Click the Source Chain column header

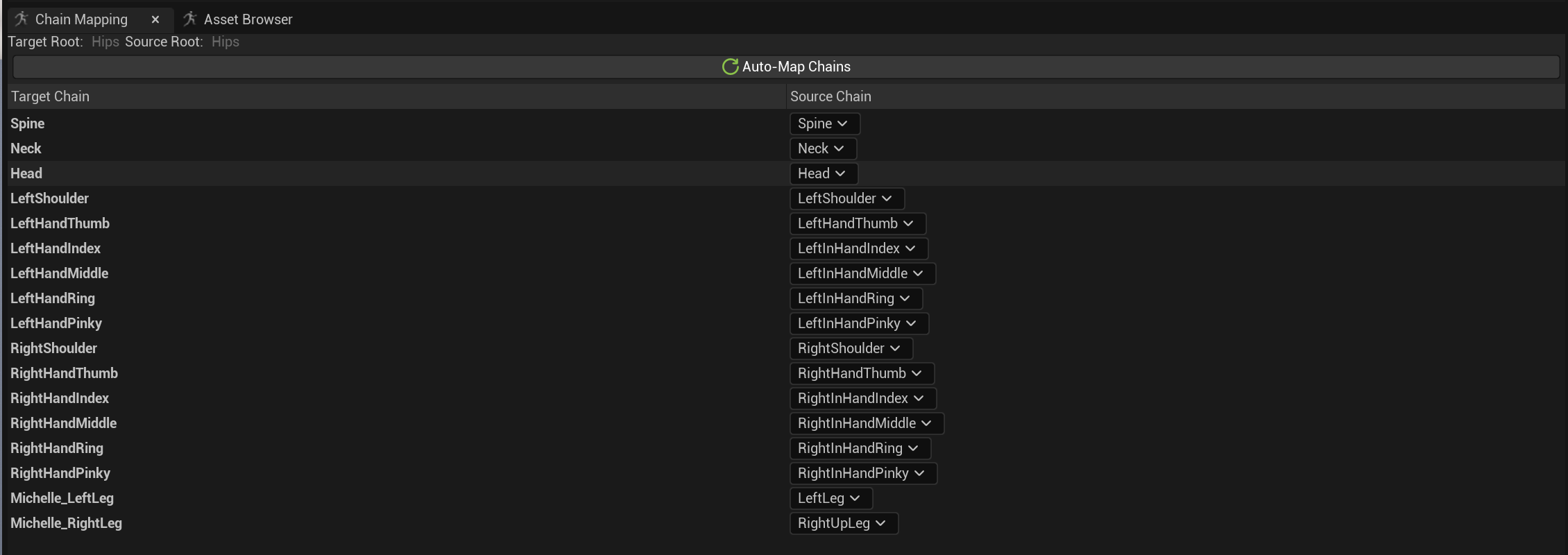[1175, 96]
